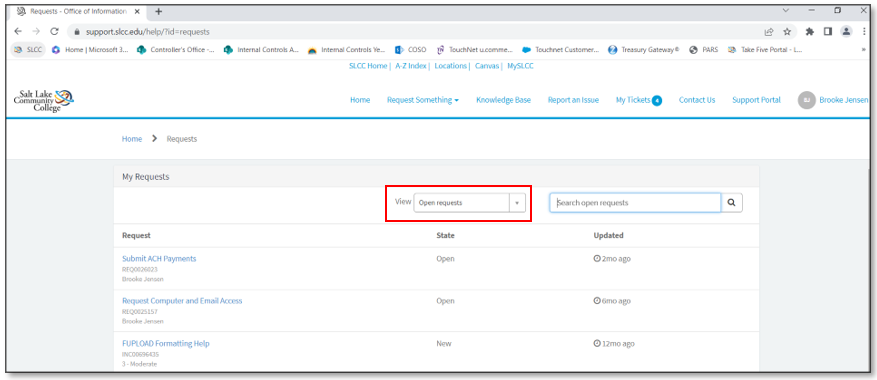Open My Tickets
The height and width of the screenshot is (380, 877).
click(639, 100)
